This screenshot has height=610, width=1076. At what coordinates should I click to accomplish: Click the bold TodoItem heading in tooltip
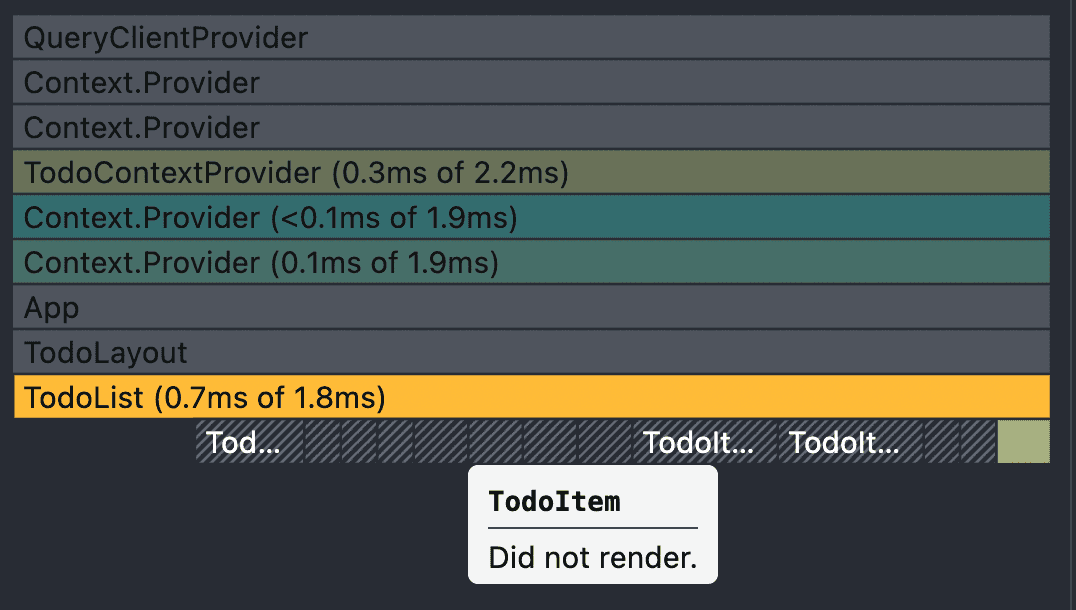tap(554, 502)
